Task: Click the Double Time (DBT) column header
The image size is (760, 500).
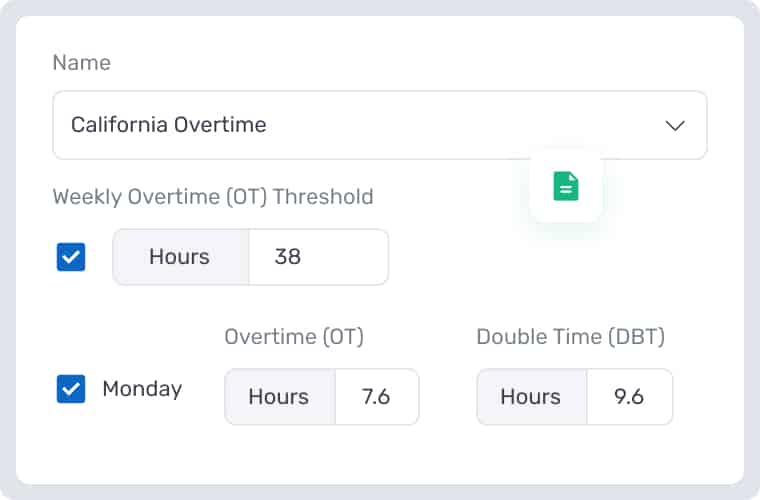Action: (x=570, y=337)
